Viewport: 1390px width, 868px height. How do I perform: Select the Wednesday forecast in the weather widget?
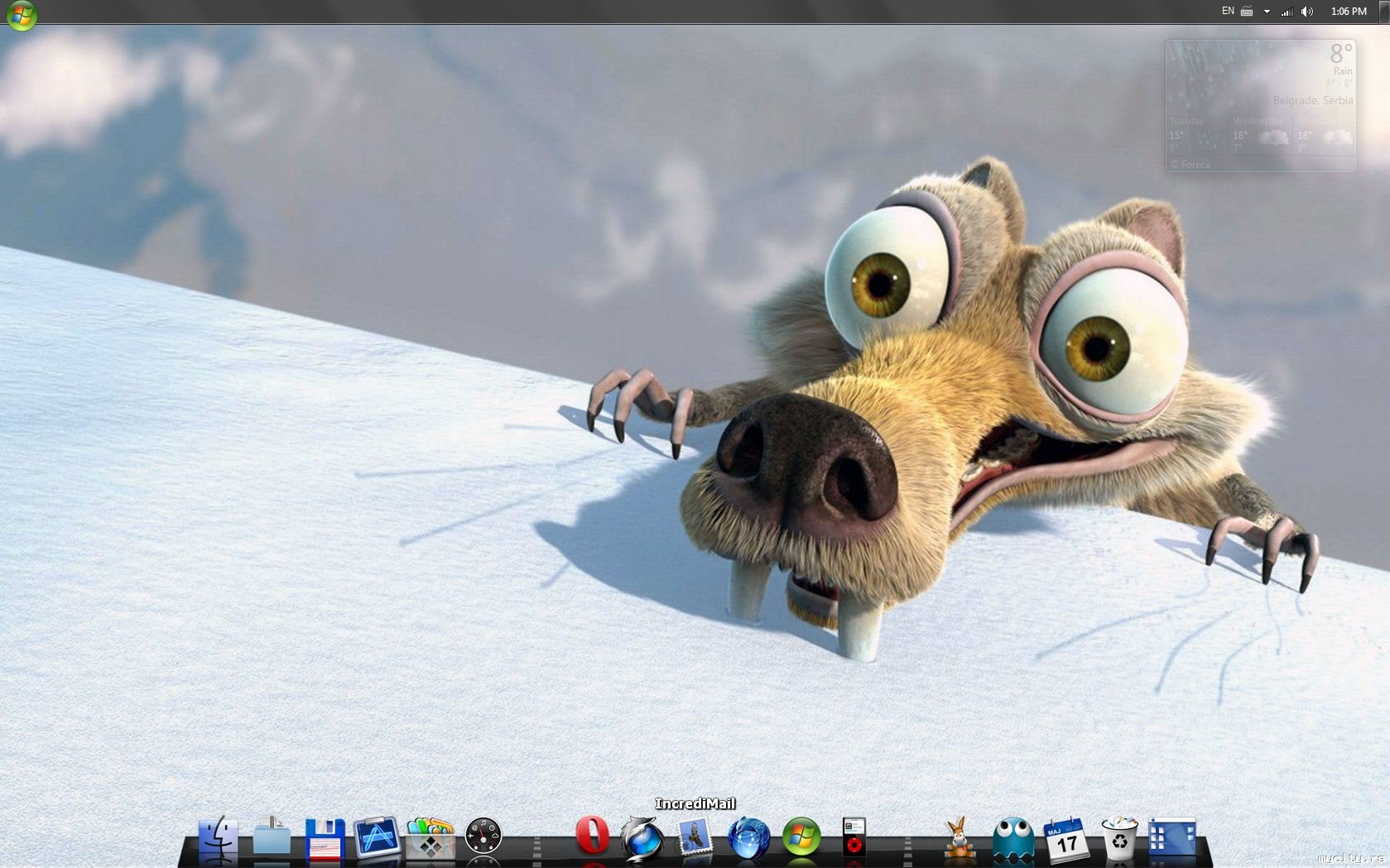pos(1261,134)
